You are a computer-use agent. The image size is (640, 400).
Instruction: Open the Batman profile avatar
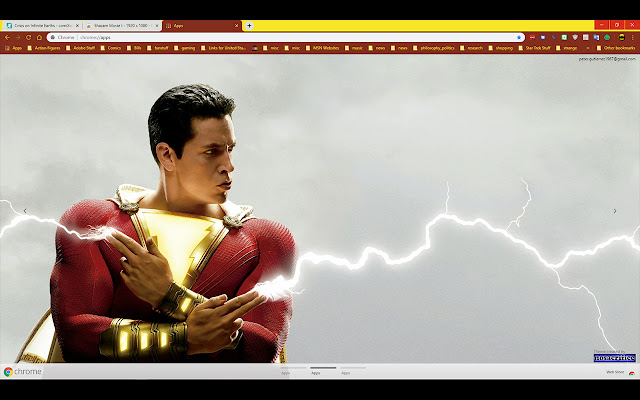point(622,37)
